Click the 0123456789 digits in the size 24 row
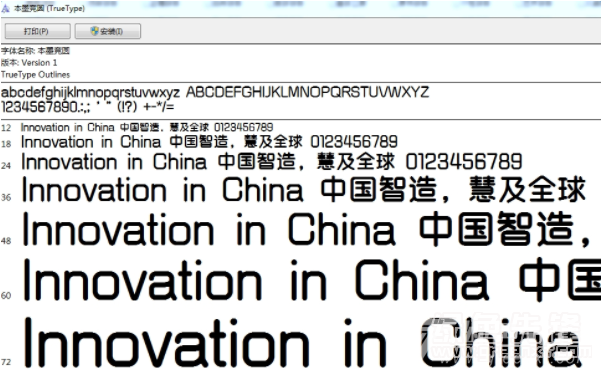Screen dimensions: 601x372 (464, 162)
